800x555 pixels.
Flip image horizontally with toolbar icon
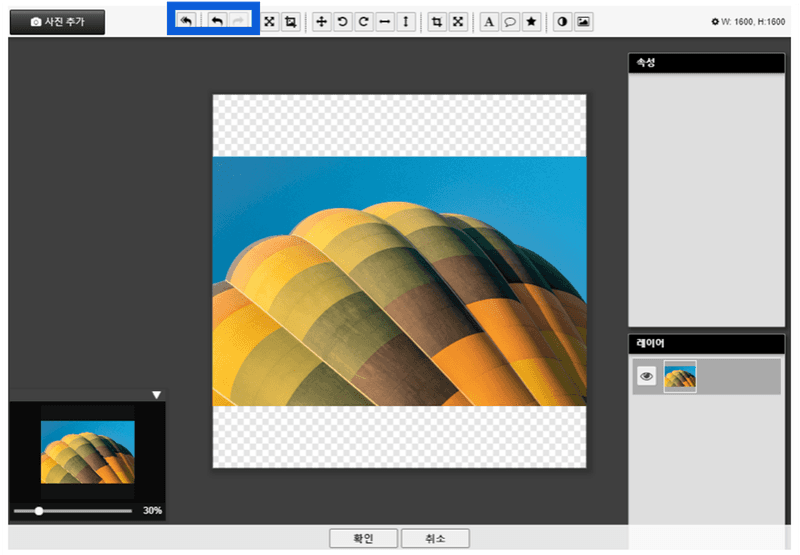(384, 21)
